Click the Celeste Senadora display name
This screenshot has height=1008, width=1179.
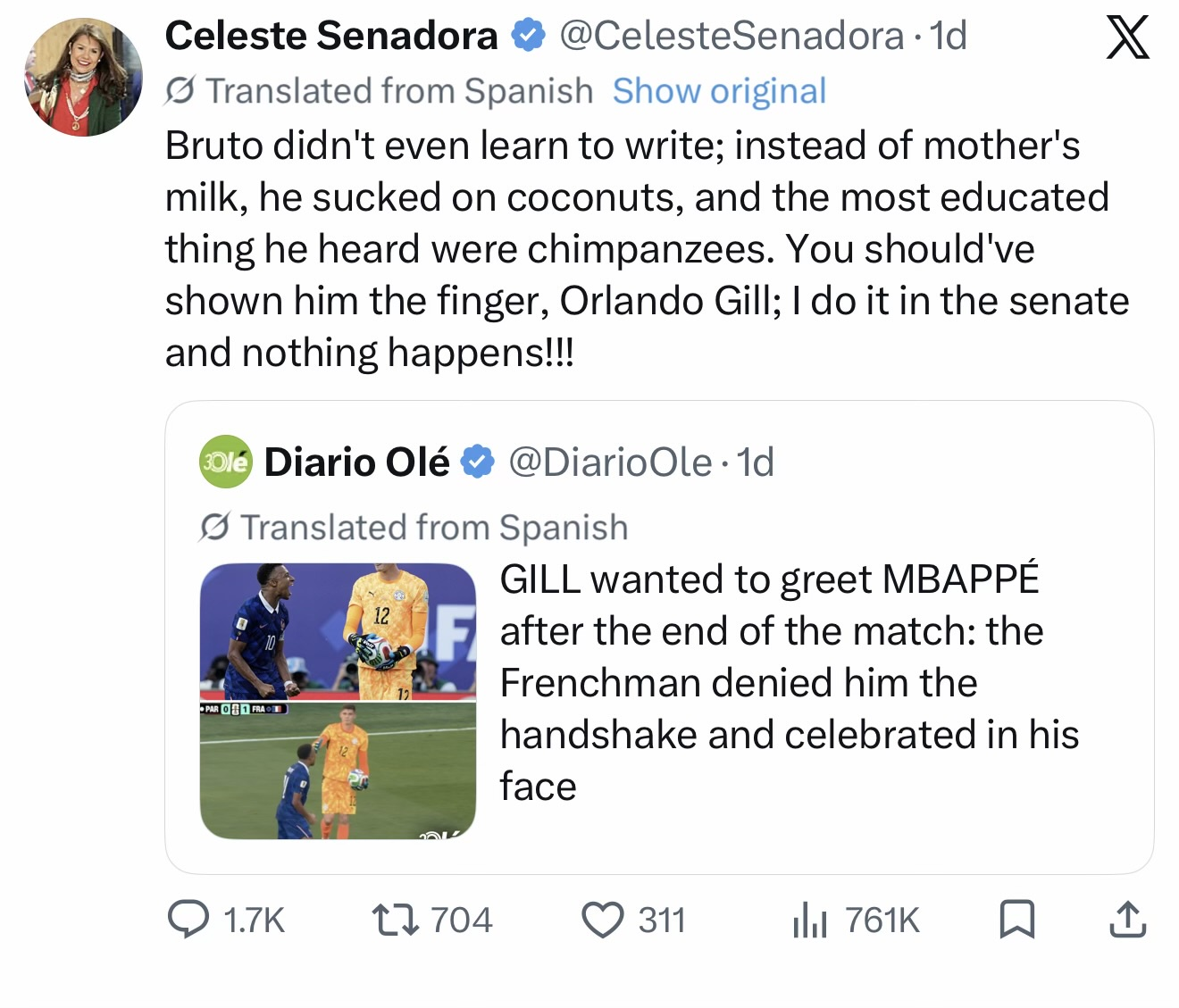[x=331, y=36]
